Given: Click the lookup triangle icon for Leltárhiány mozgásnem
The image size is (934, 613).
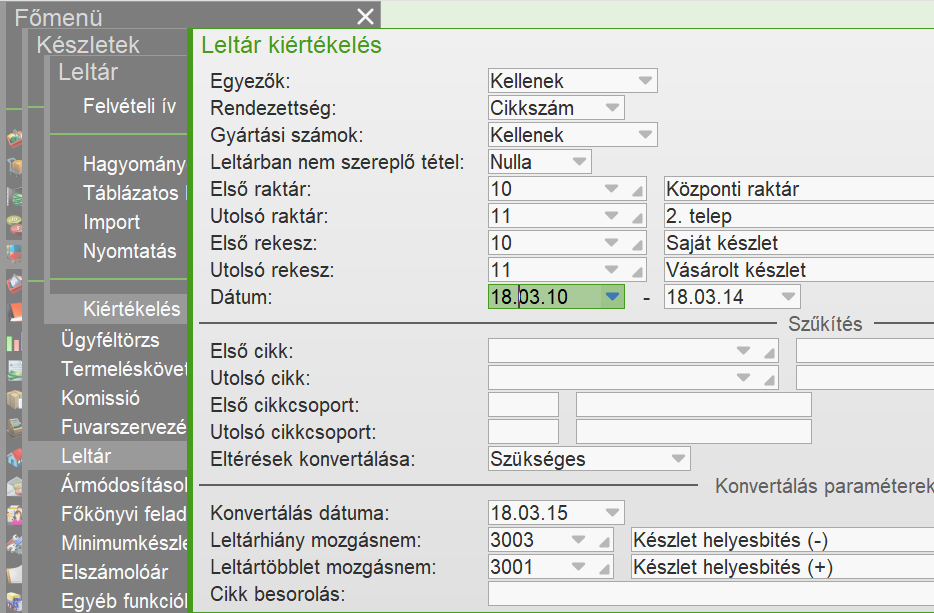Looking at the screenshot, I should 604,541.
